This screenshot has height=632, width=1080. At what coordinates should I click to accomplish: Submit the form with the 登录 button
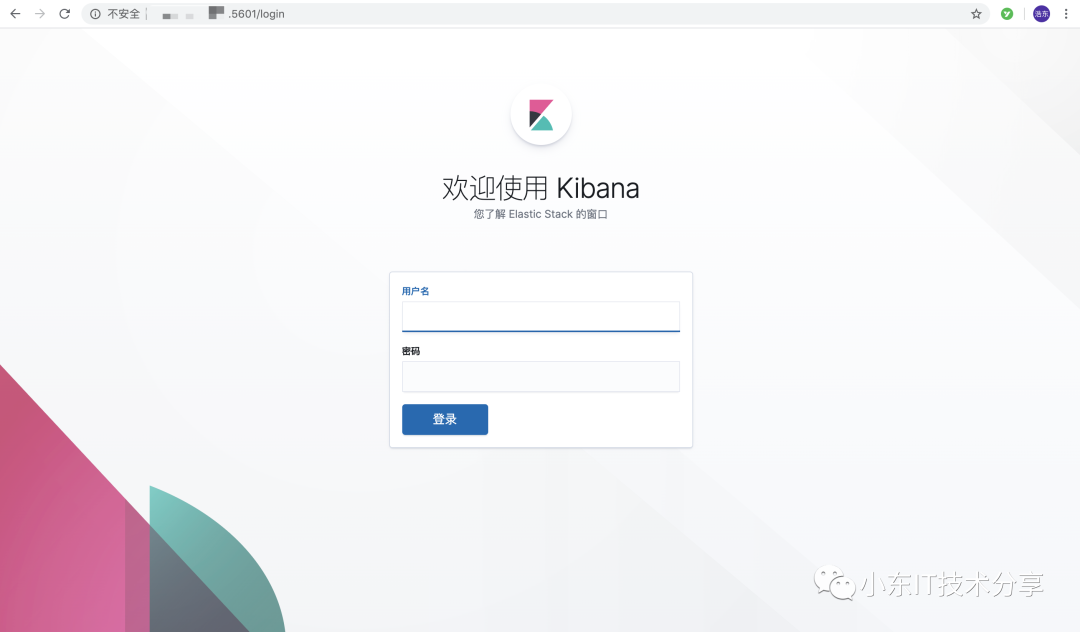point(445,419)
